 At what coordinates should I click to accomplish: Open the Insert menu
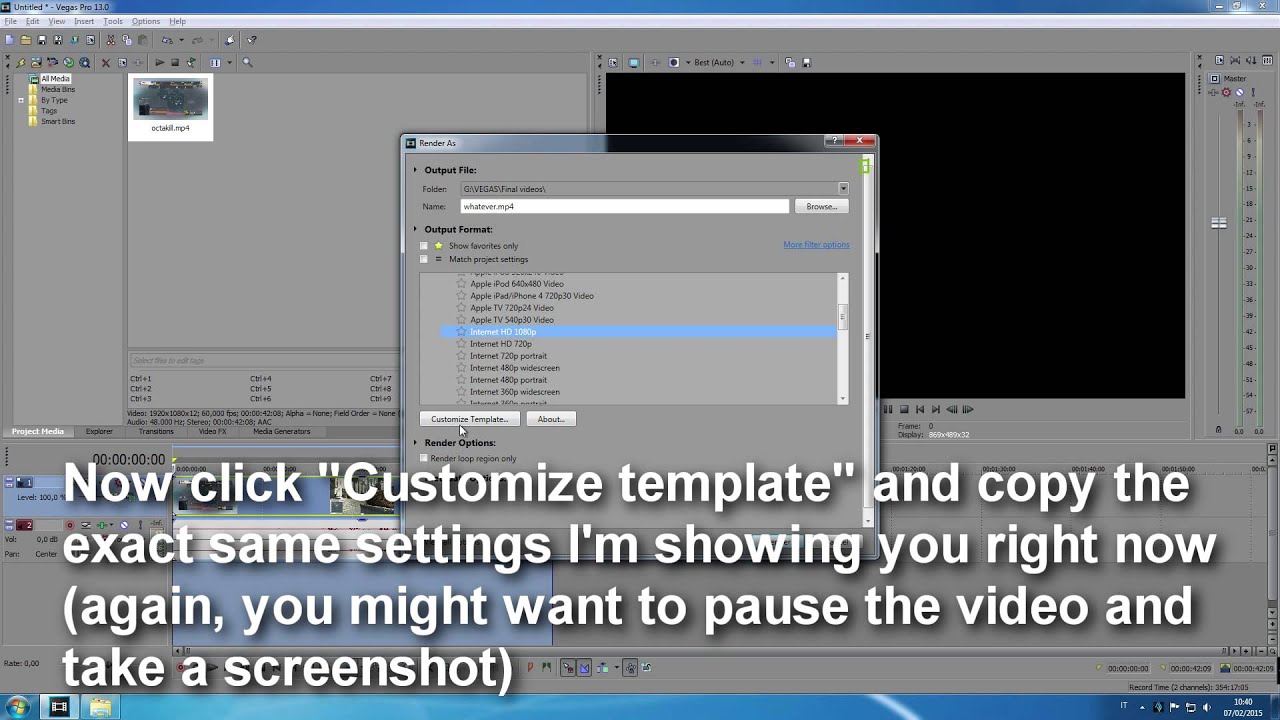[84, 21]
